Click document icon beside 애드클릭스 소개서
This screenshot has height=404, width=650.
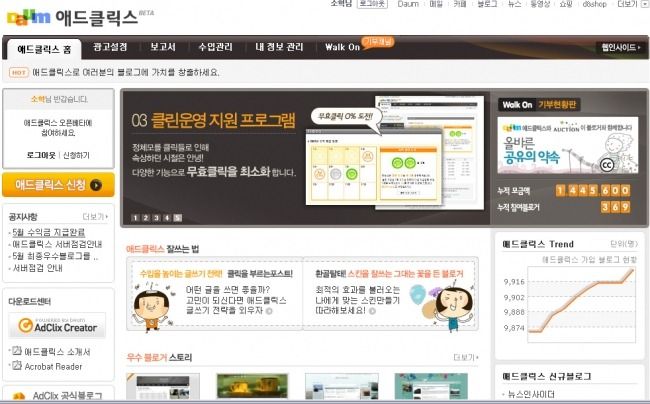coord(17,351)
